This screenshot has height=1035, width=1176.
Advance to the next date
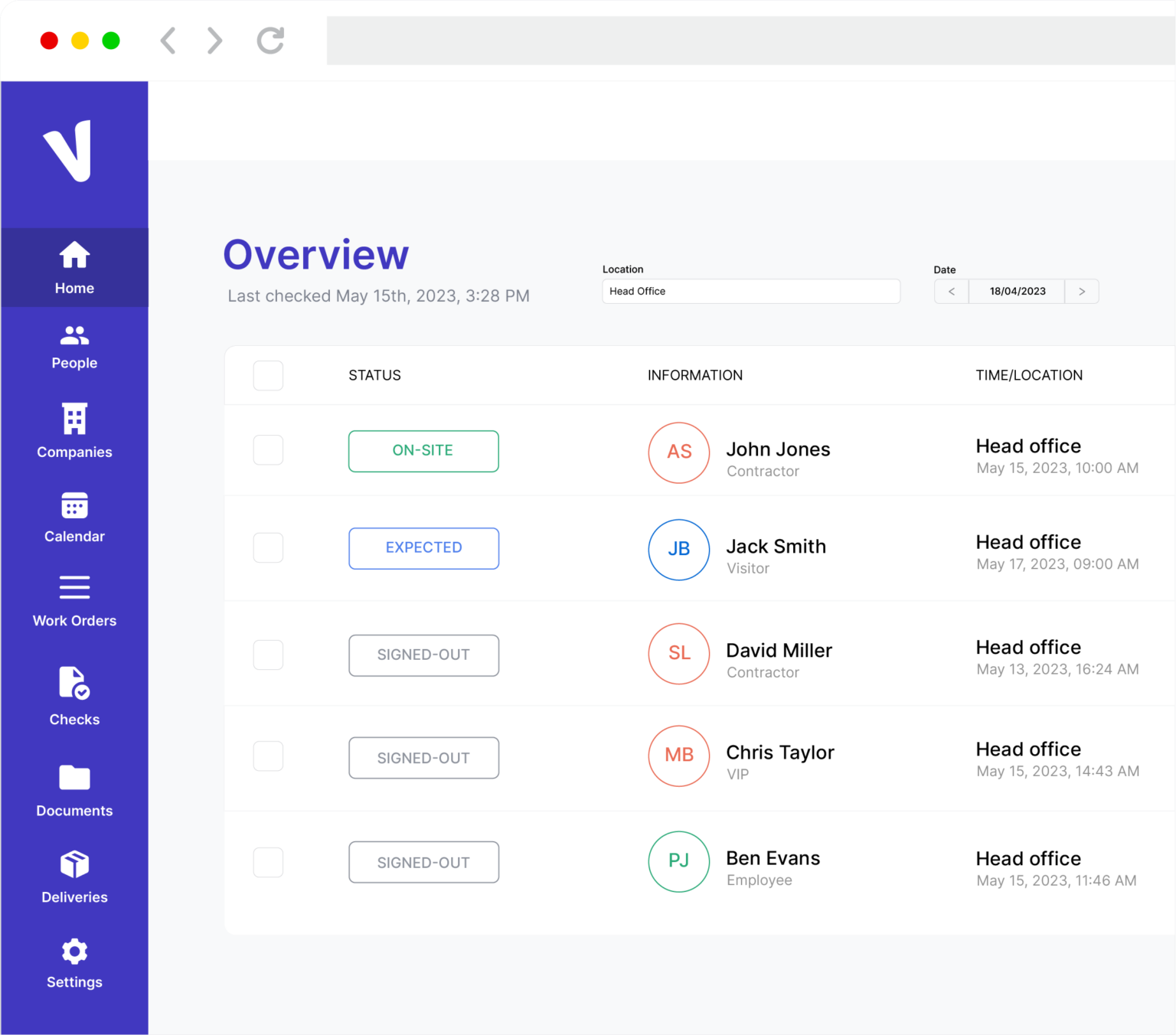(1082, 291)
